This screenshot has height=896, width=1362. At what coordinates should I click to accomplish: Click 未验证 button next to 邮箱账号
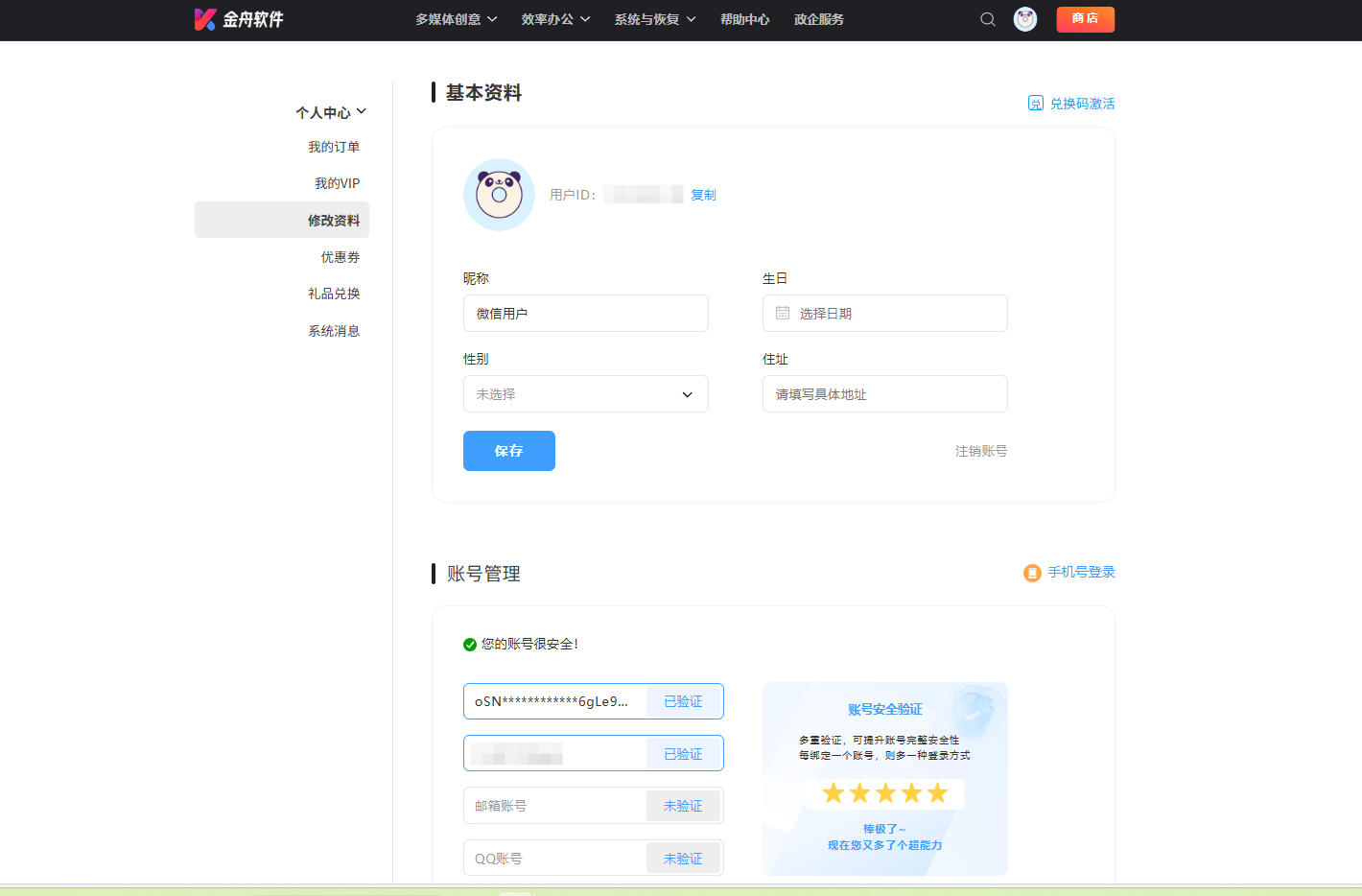[x=683, y=806]
